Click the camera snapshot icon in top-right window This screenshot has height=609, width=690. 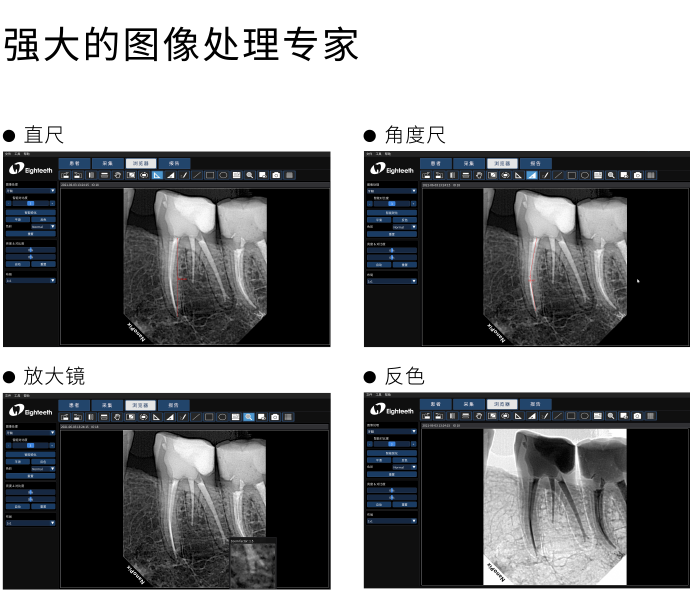click(637, 175)
